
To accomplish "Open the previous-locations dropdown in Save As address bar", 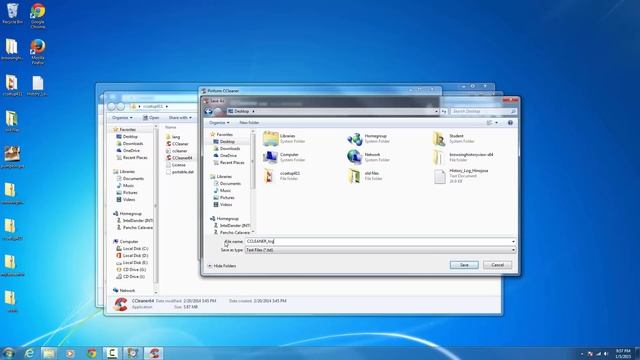I will [436, 111].
